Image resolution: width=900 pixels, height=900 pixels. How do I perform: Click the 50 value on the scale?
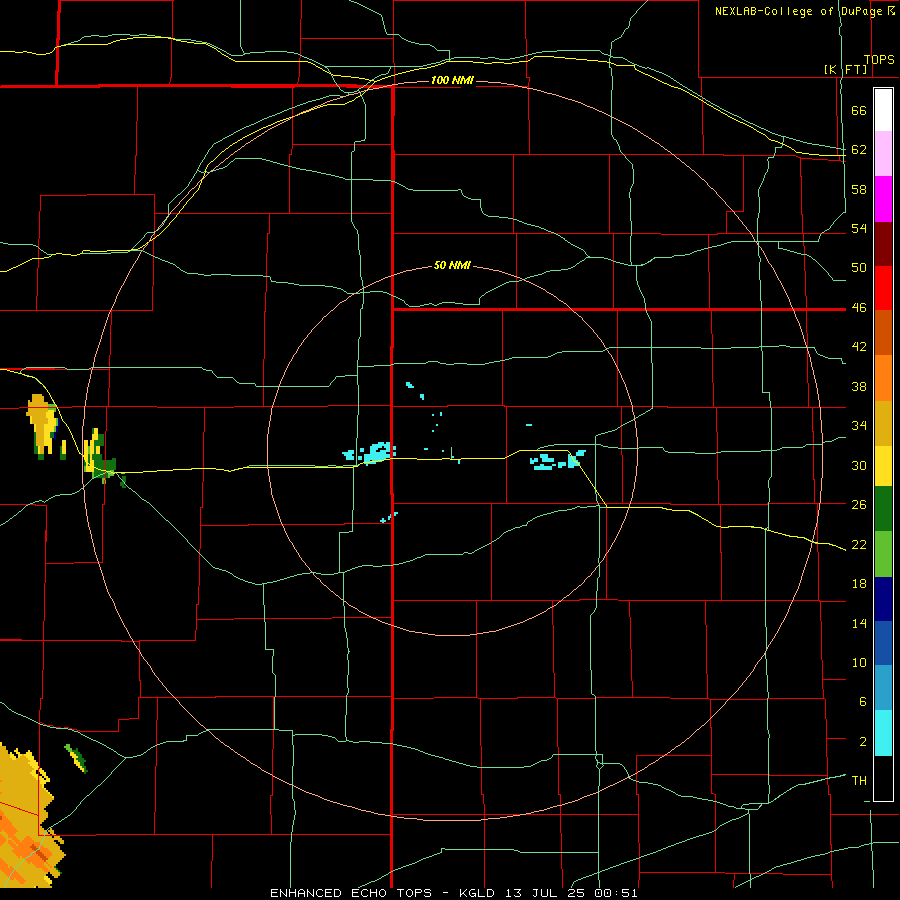pos(859,267)
